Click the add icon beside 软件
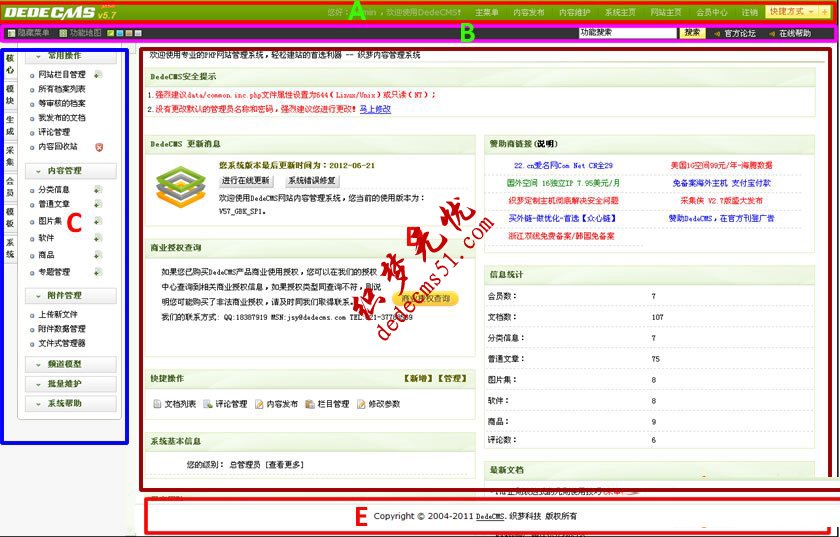The image size is (840, 537). point(98,238)
